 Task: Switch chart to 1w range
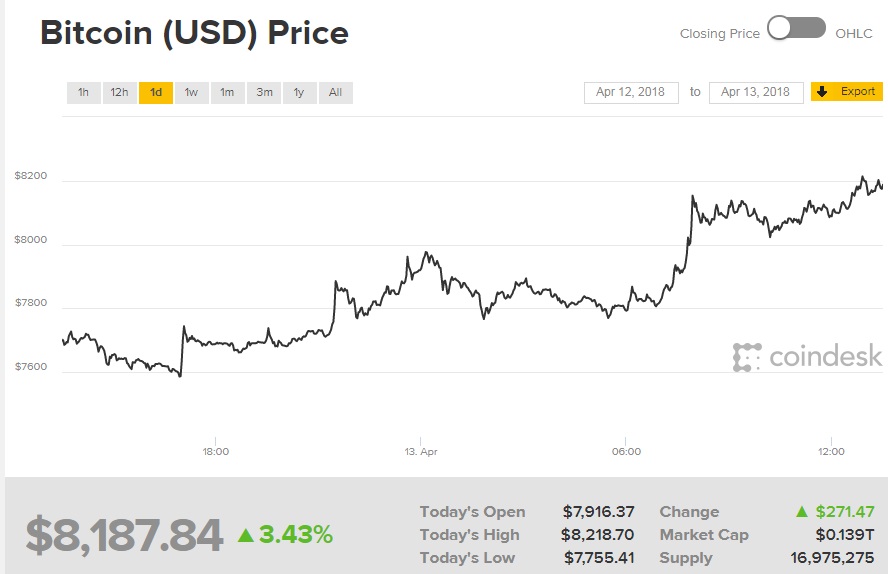[191, 93]
